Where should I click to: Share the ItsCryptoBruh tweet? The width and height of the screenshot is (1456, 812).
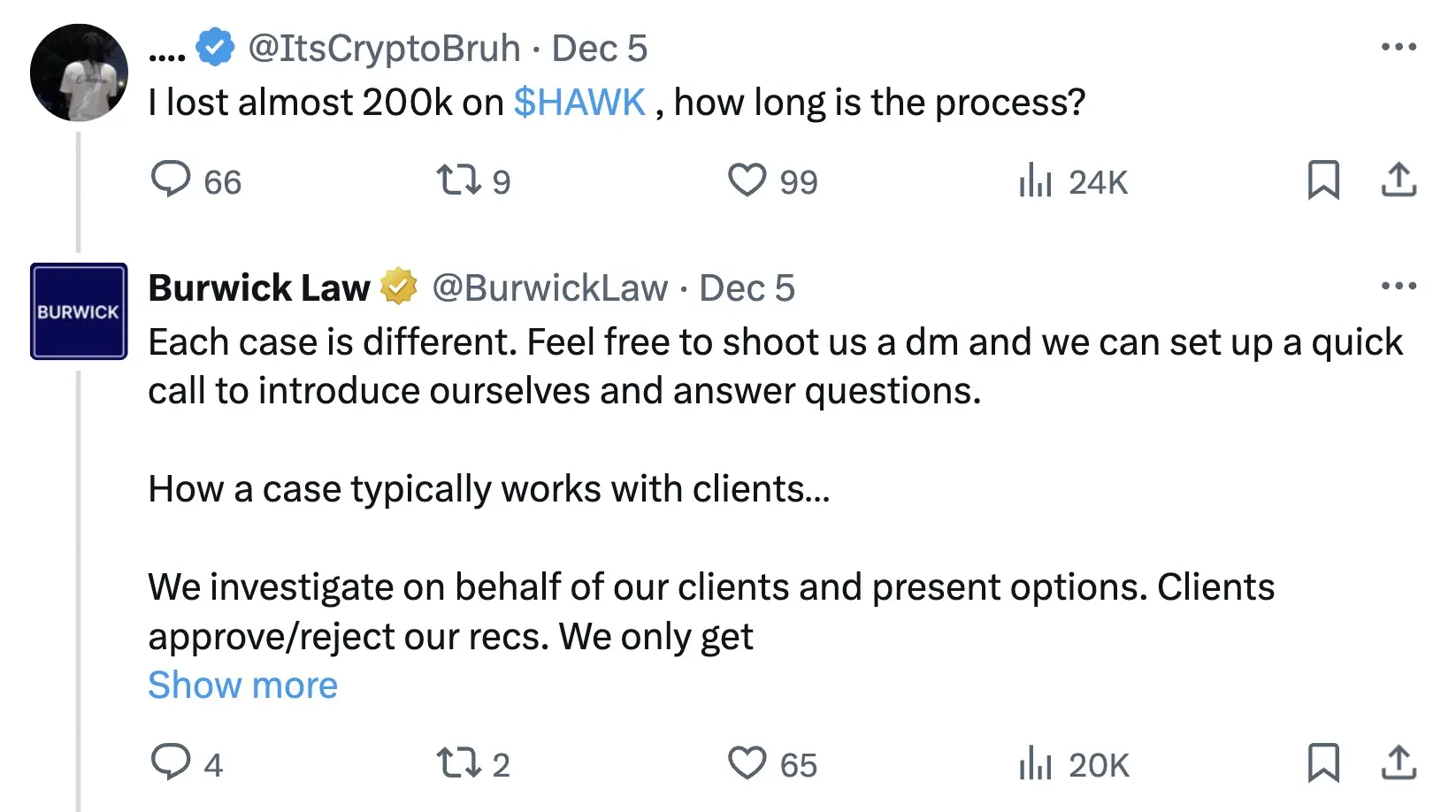1399,180
